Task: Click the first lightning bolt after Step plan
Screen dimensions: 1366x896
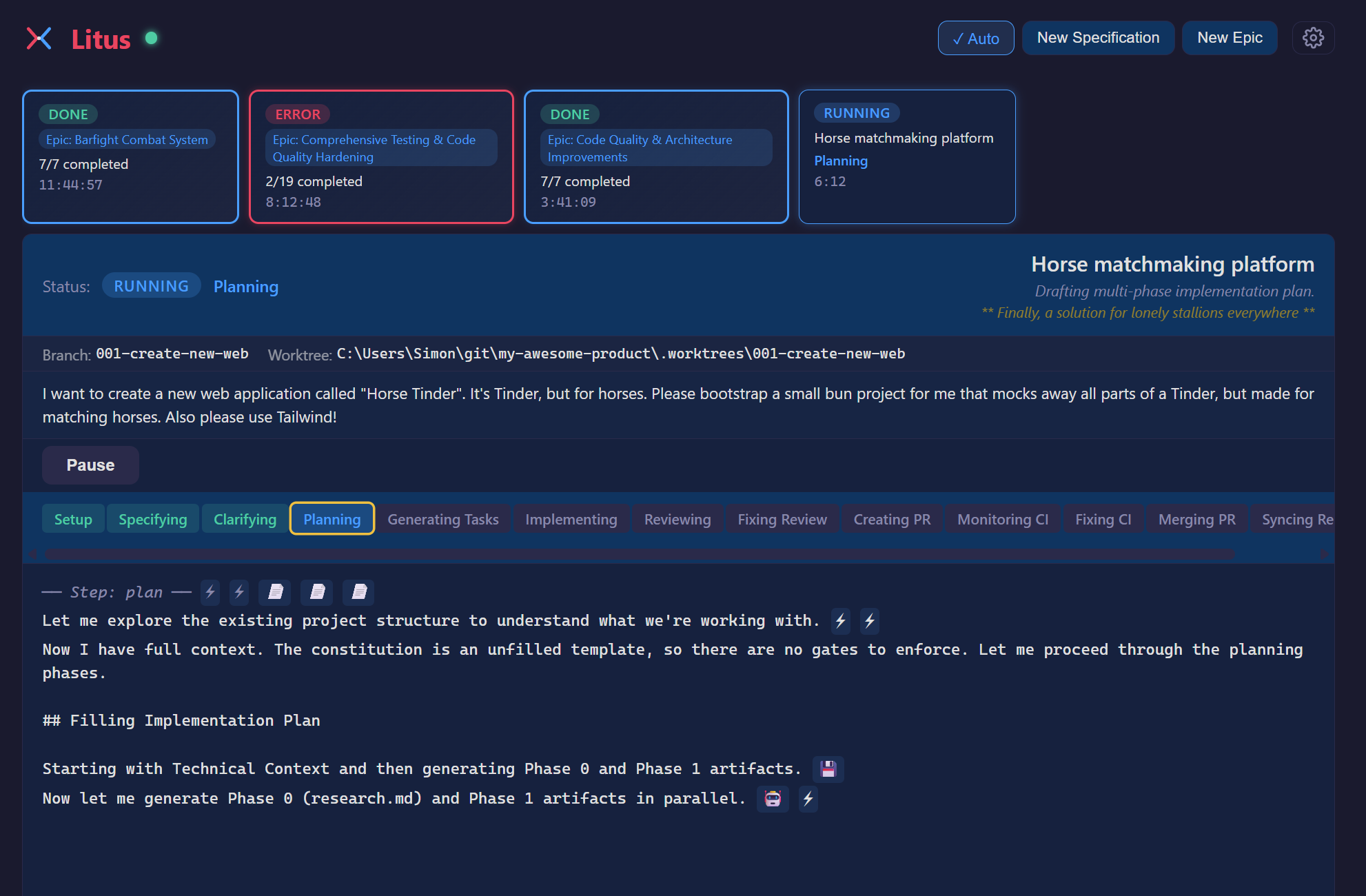Action: 210,592
